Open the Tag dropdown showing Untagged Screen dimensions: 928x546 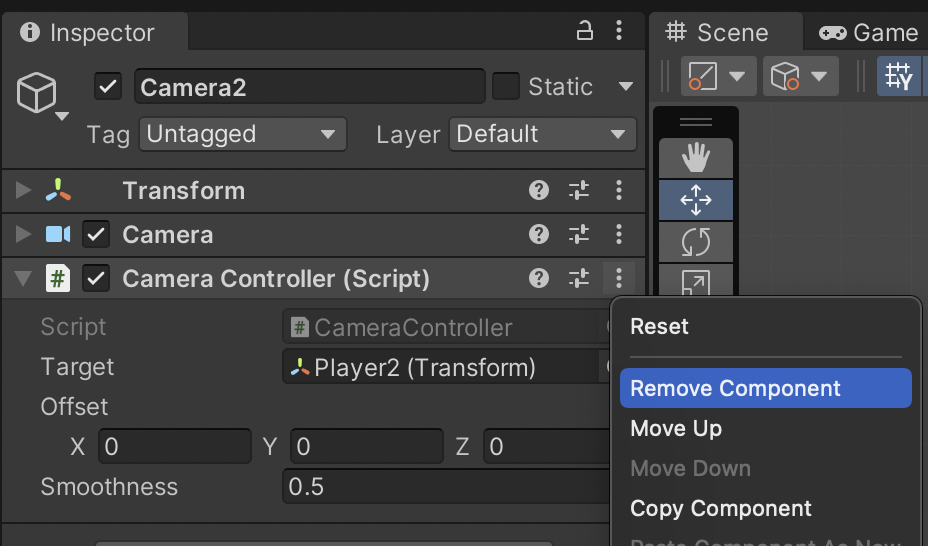pos(241,134)
